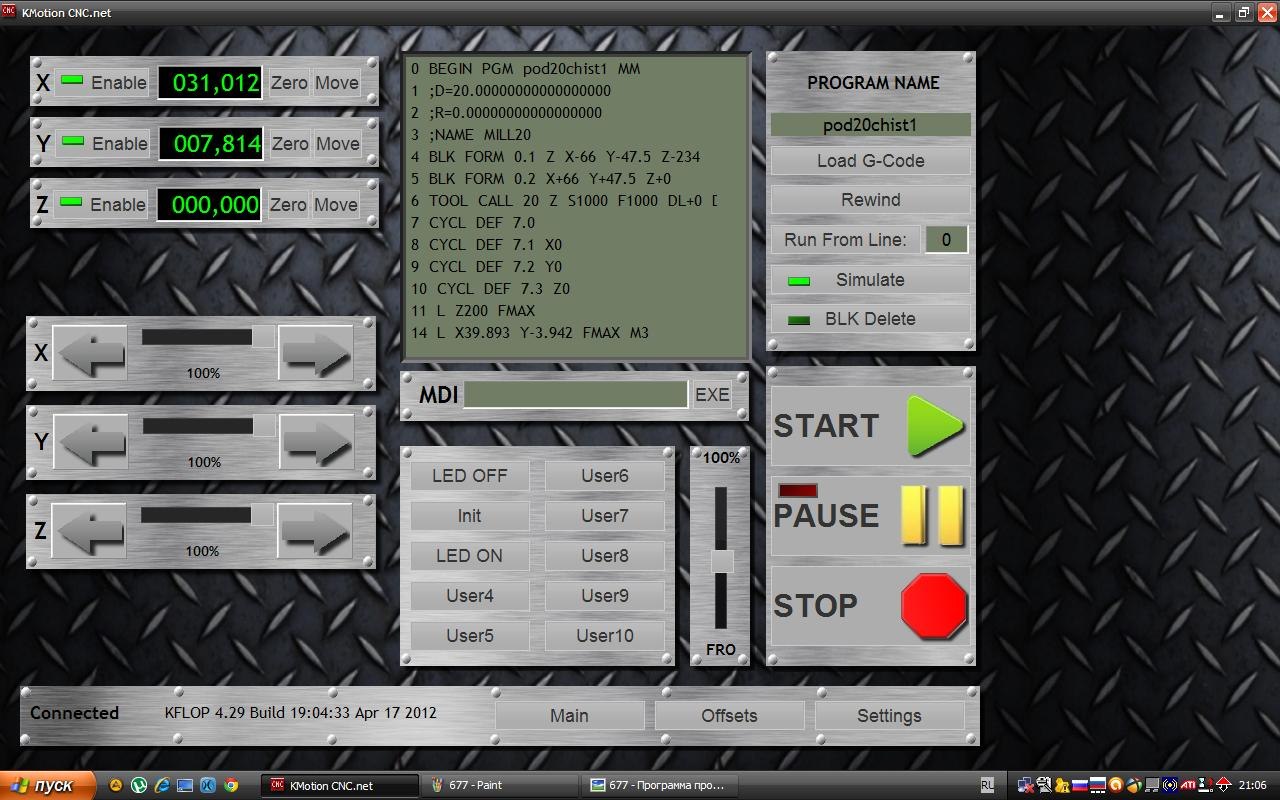The height and width of the screenshot is (800, 1280).
Task: Click the User7 button
Action: coord(605,516)
